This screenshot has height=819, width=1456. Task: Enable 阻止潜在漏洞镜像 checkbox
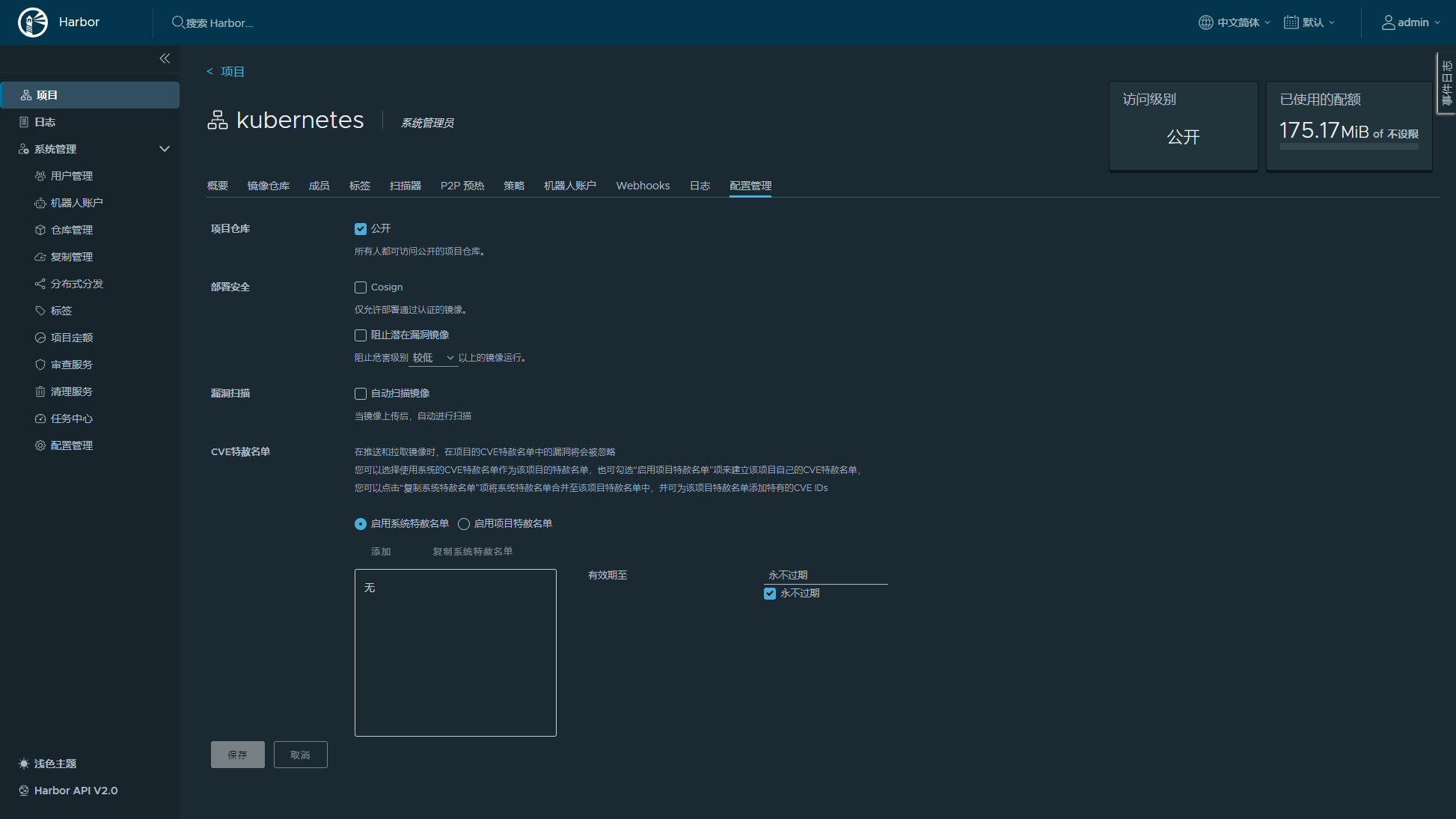point(361,335)
